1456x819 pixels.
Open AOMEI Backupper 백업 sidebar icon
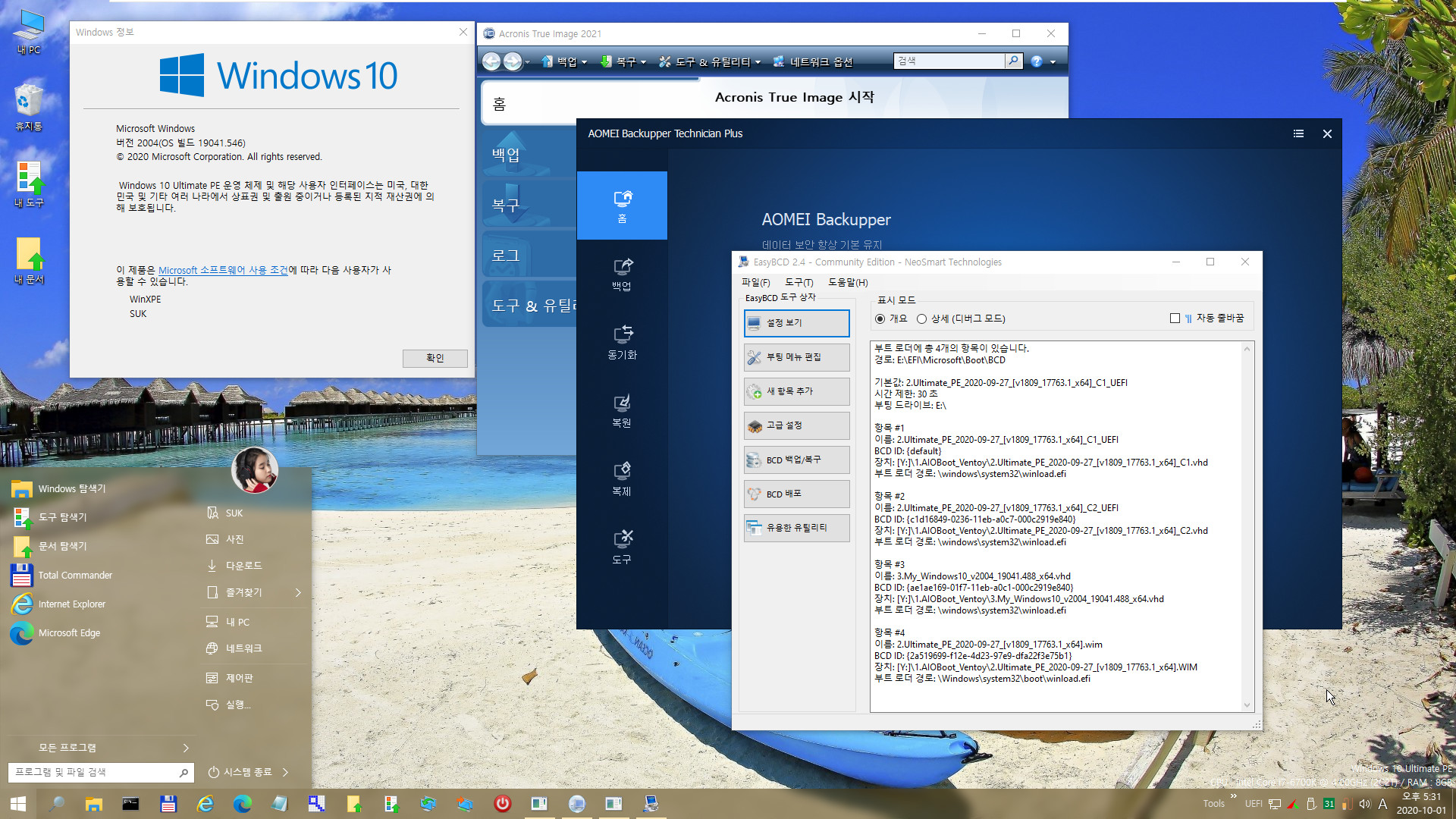(622, 275)
